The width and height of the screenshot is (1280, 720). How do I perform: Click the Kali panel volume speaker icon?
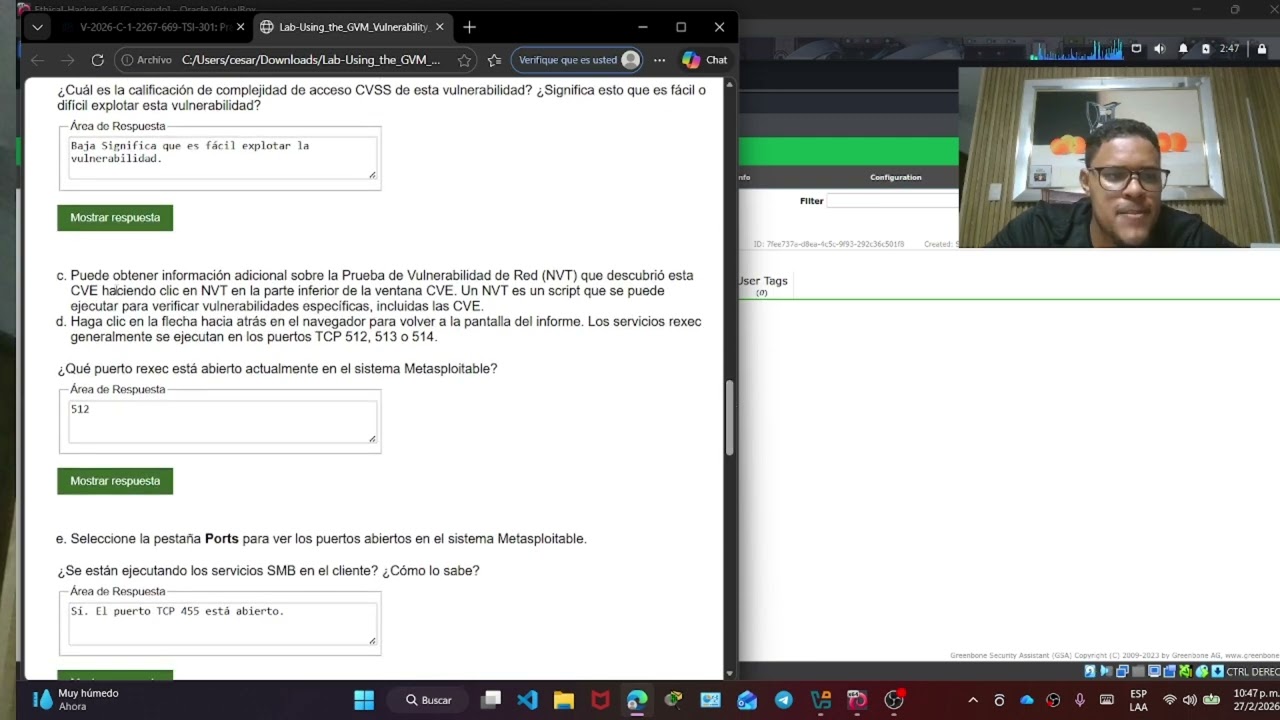[x=1159, y=48]
